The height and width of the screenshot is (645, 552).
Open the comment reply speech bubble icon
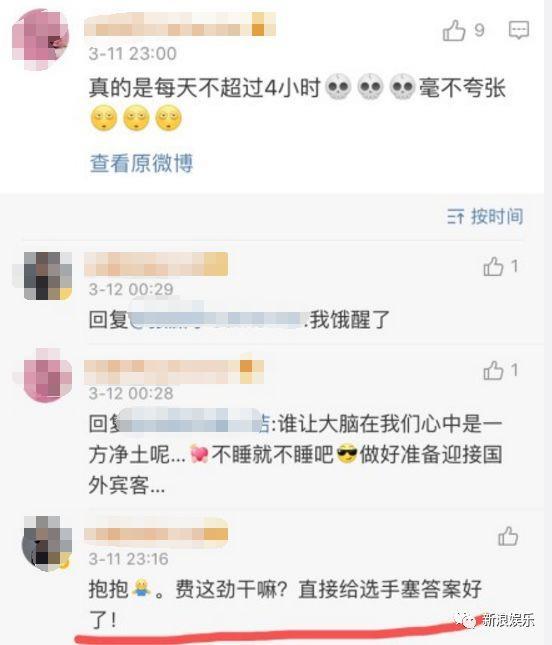519,30
